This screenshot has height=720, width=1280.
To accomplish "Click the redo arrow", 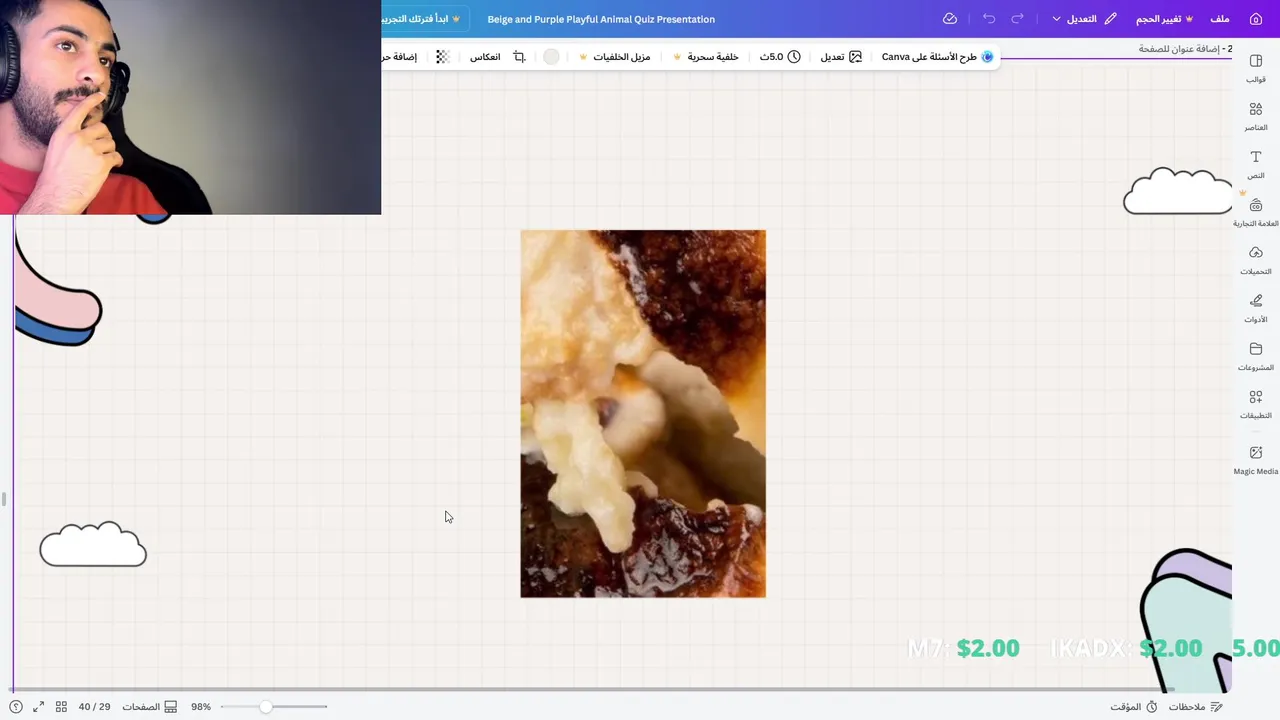I will tap(1018, 19).
